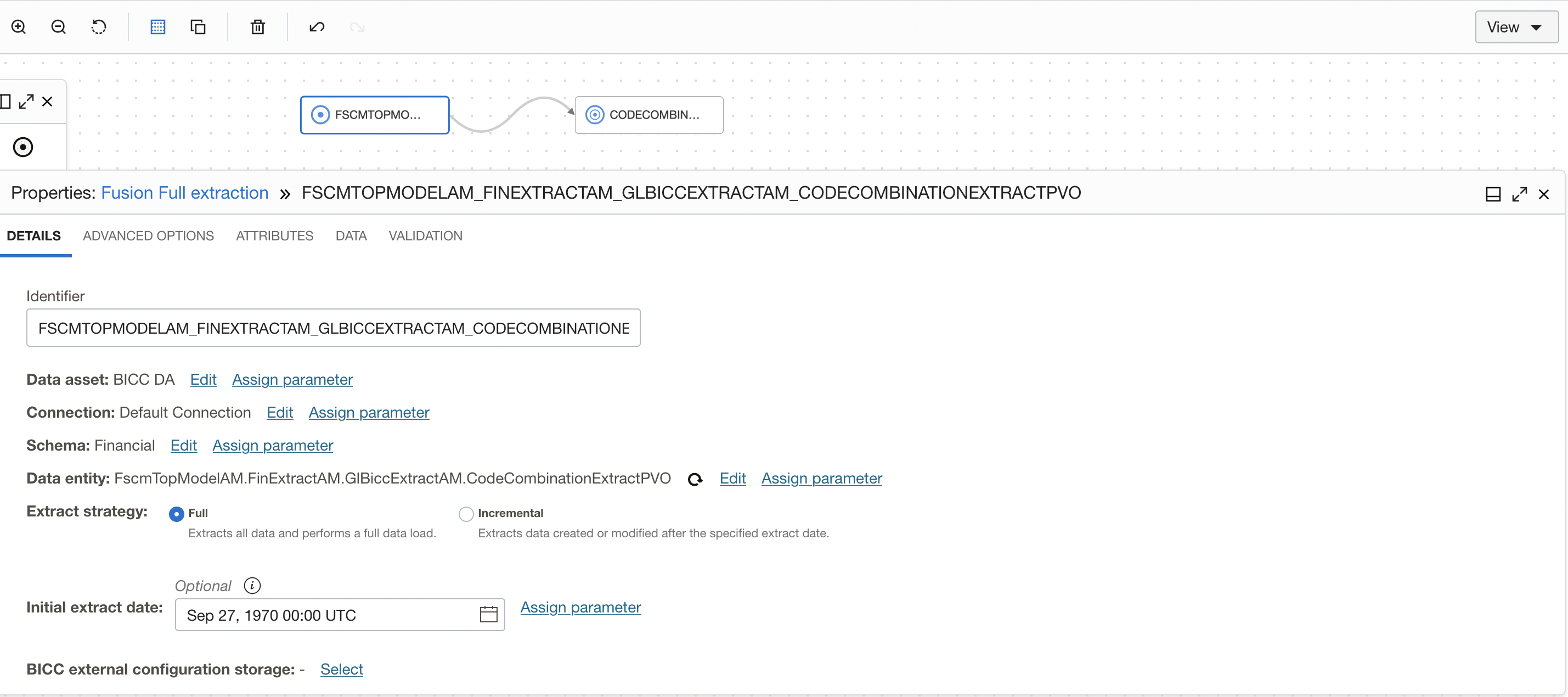The image size is (1568, 697).
Task: Expand the Properties panel to full size
Action: click(x=1519, y=194)
